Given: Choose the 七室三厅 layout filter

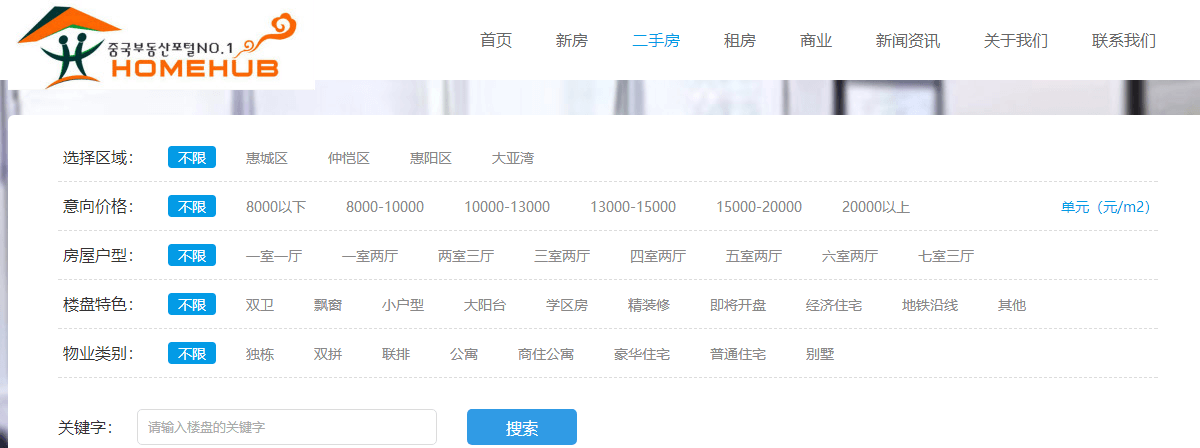Looking at the screenshot, I should click(946, 256).
